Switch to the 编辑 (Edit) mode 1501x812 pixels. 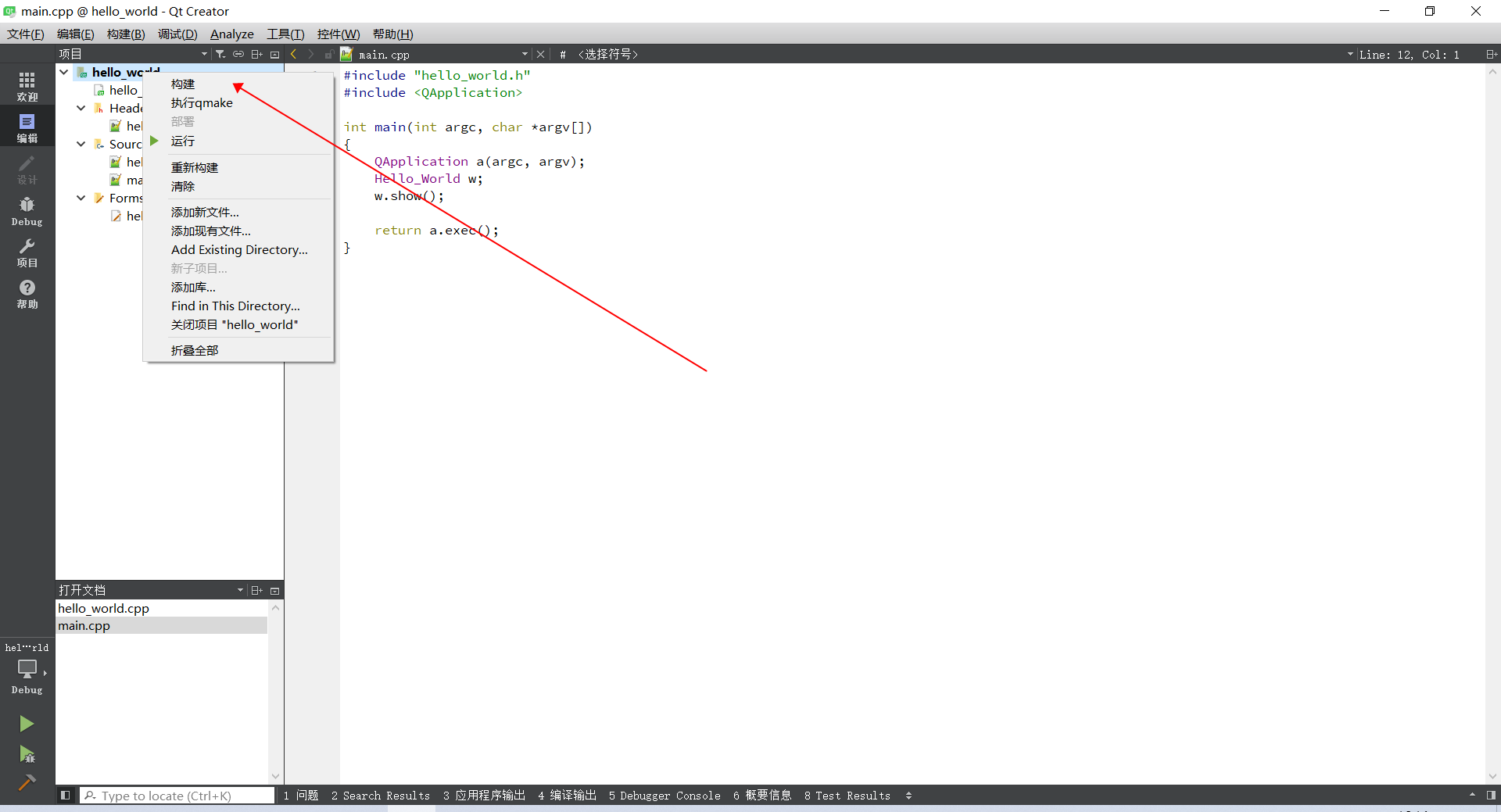(x=27, y=127)
